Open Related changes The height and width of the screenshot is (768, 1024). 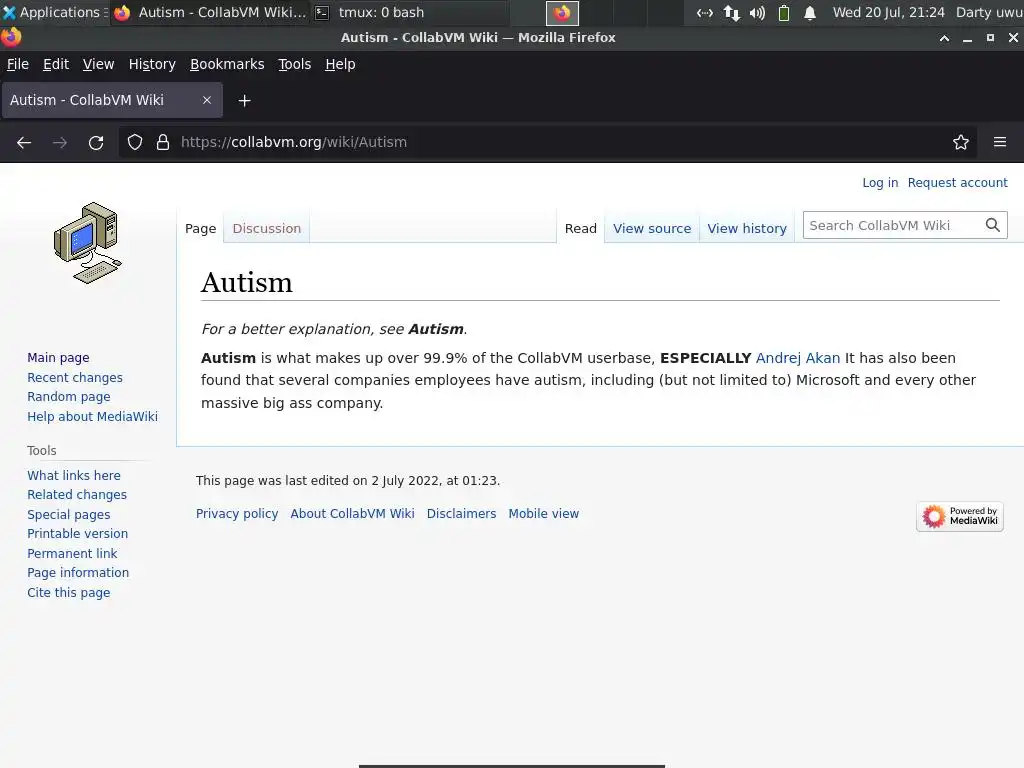click(77, 494)
